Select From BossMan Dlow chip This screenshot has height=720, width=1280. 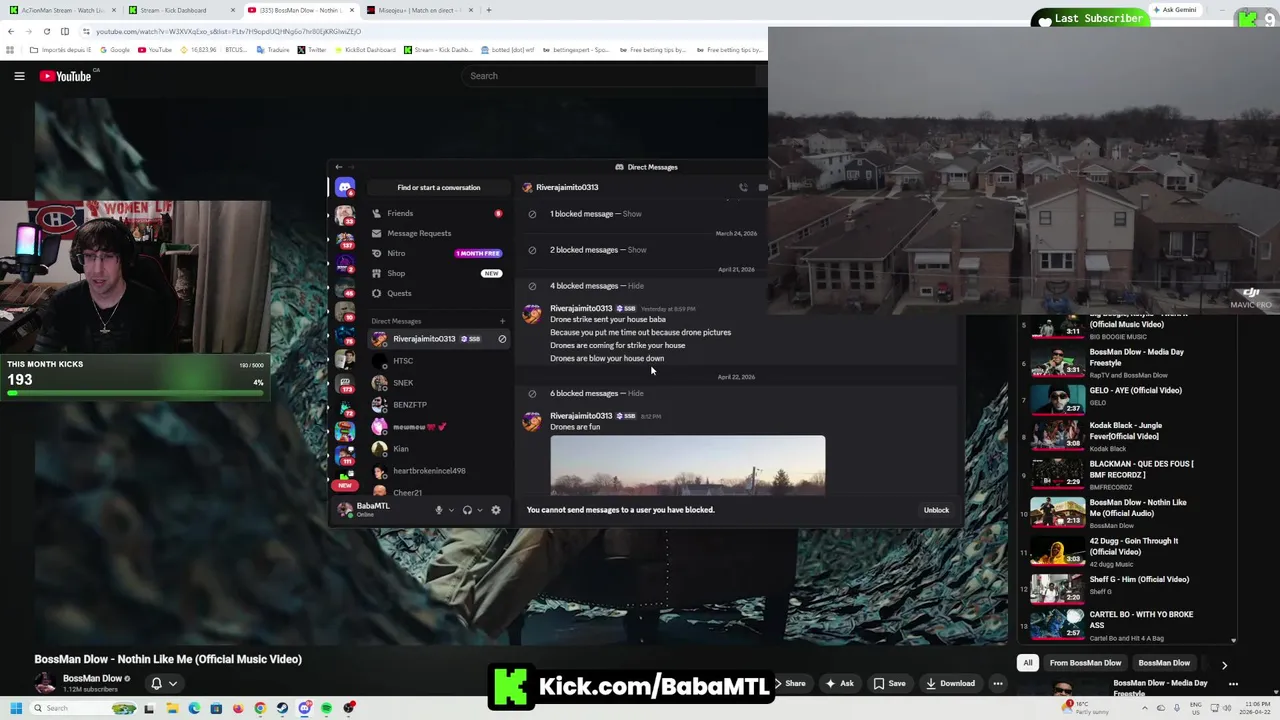1085,663
